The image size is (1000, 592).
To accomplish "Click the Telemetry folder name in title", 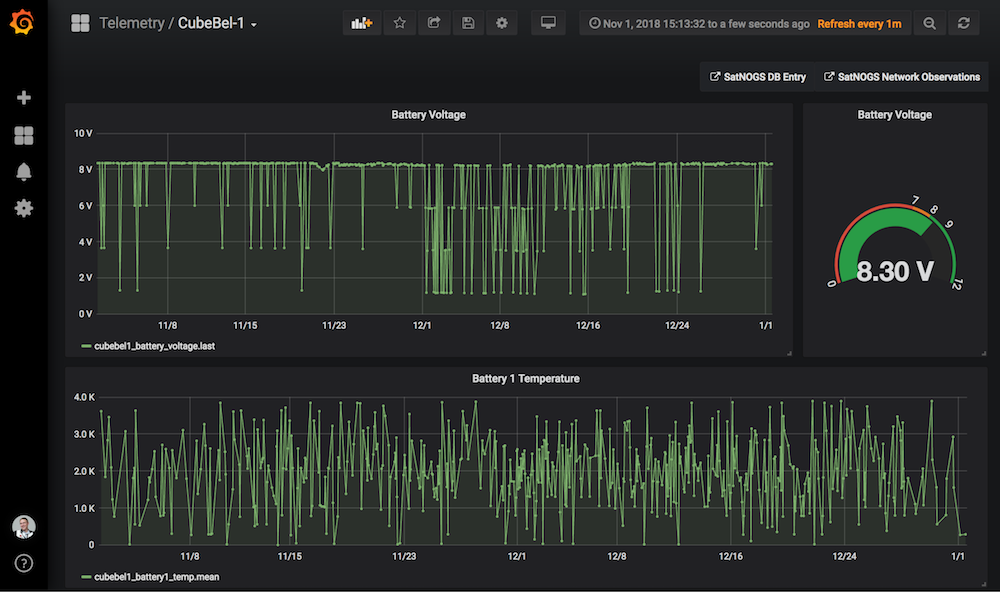I will click(x=131, y=24).
